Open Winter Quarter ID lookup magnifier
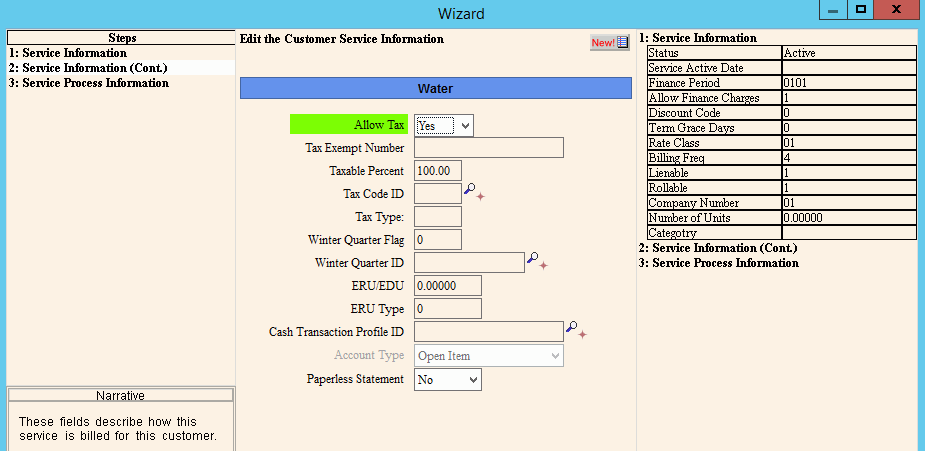 533,258
